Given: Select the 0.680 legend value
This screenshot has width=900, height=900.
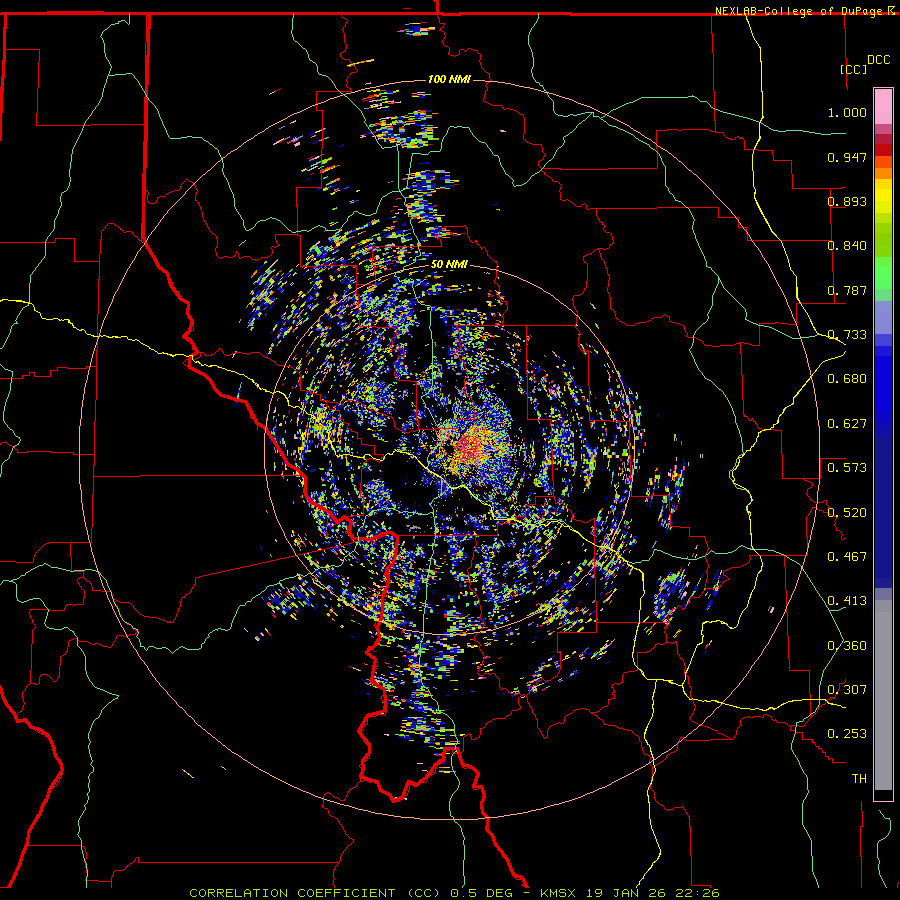Looking at the screenshot, I should click(847, 379).
